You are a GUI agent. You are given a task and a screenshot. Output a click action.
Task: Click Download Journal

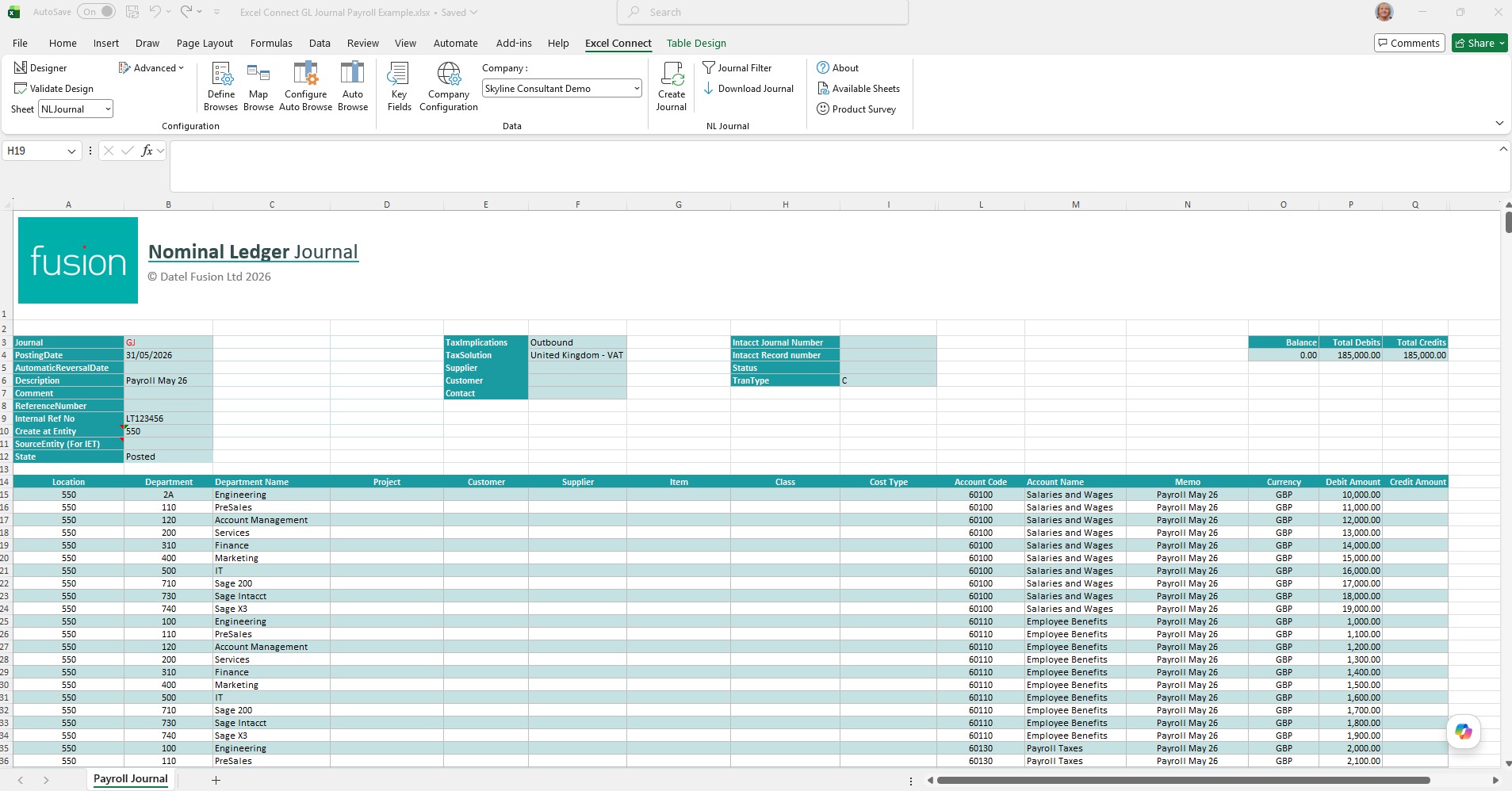(748, 89)
